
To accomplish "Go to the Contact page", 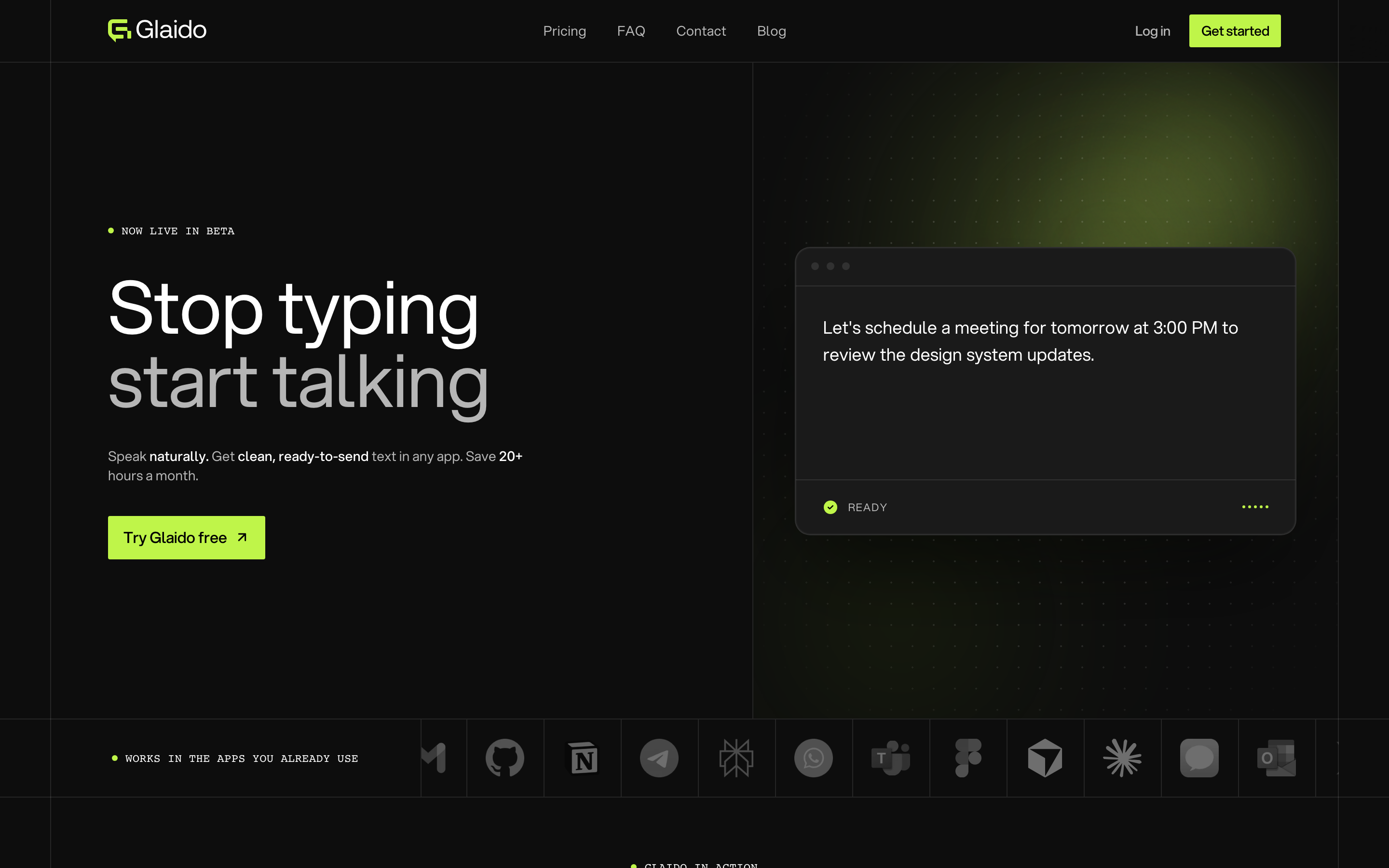I will point(701,31).
